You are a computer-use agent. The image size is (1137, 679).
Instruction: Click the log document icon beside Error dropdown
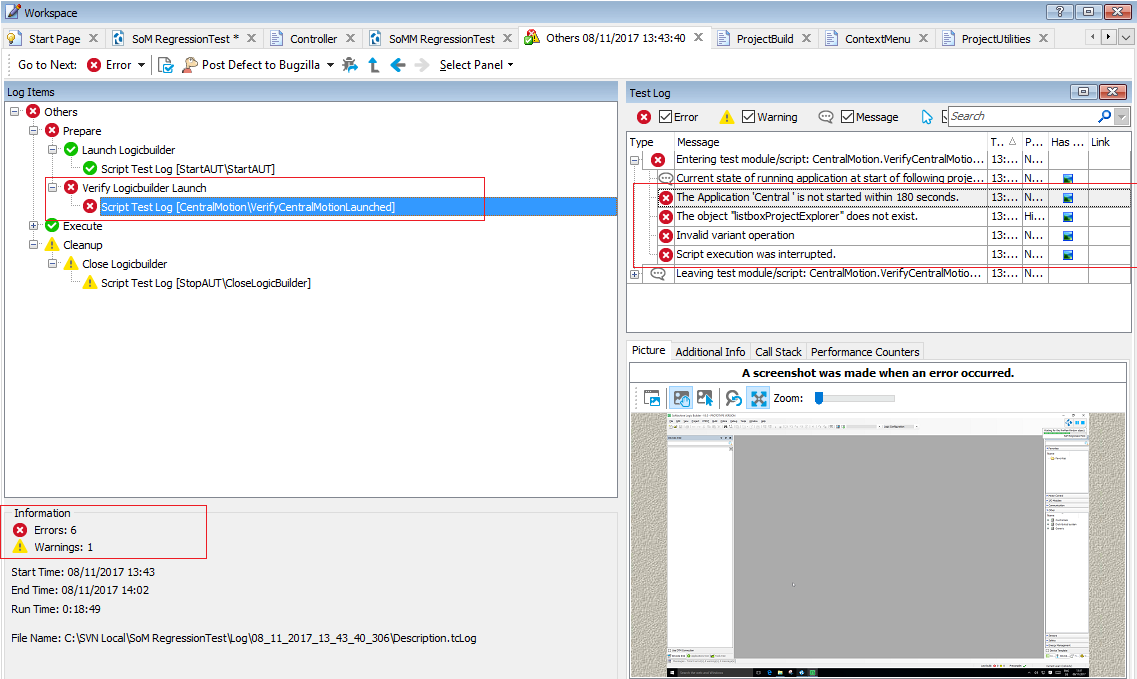[166, 65]
